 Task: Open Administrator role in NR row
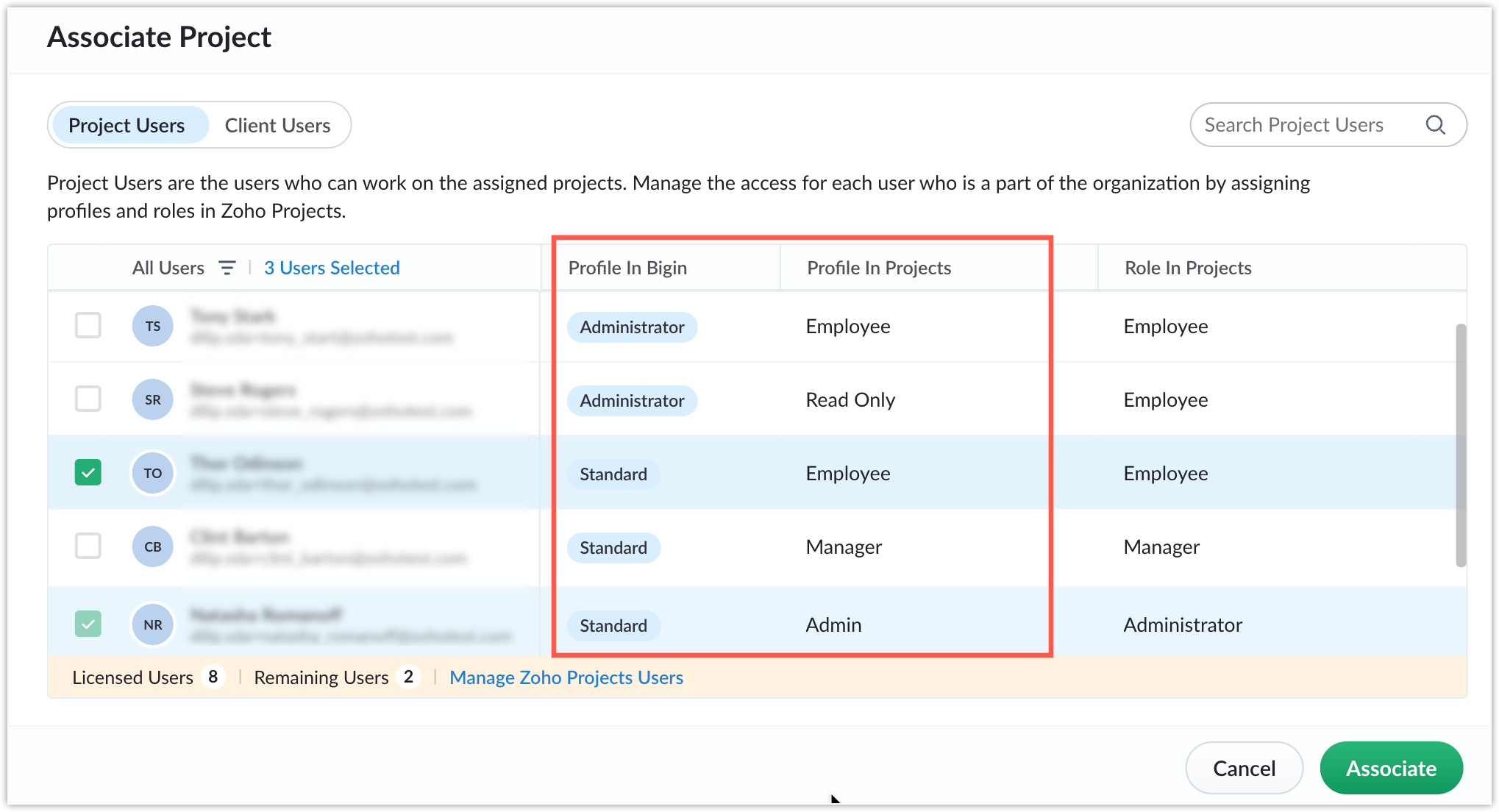(1183, 624)
